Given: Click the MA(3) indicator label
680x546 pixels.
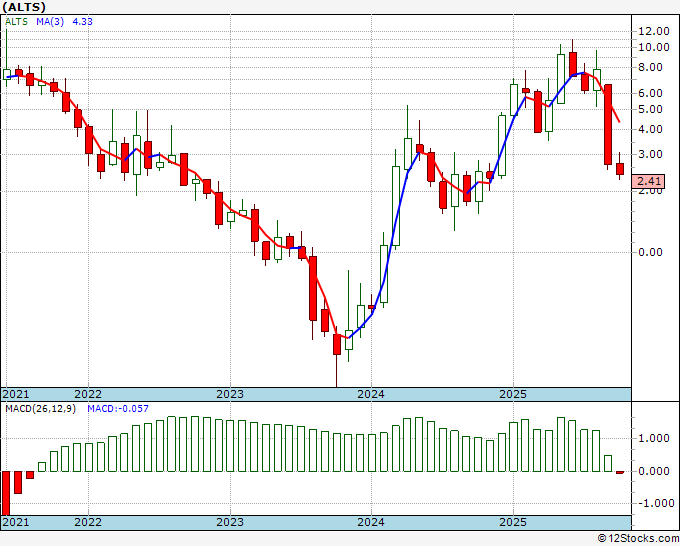Looking at the screenshot, I should [50, 22].
